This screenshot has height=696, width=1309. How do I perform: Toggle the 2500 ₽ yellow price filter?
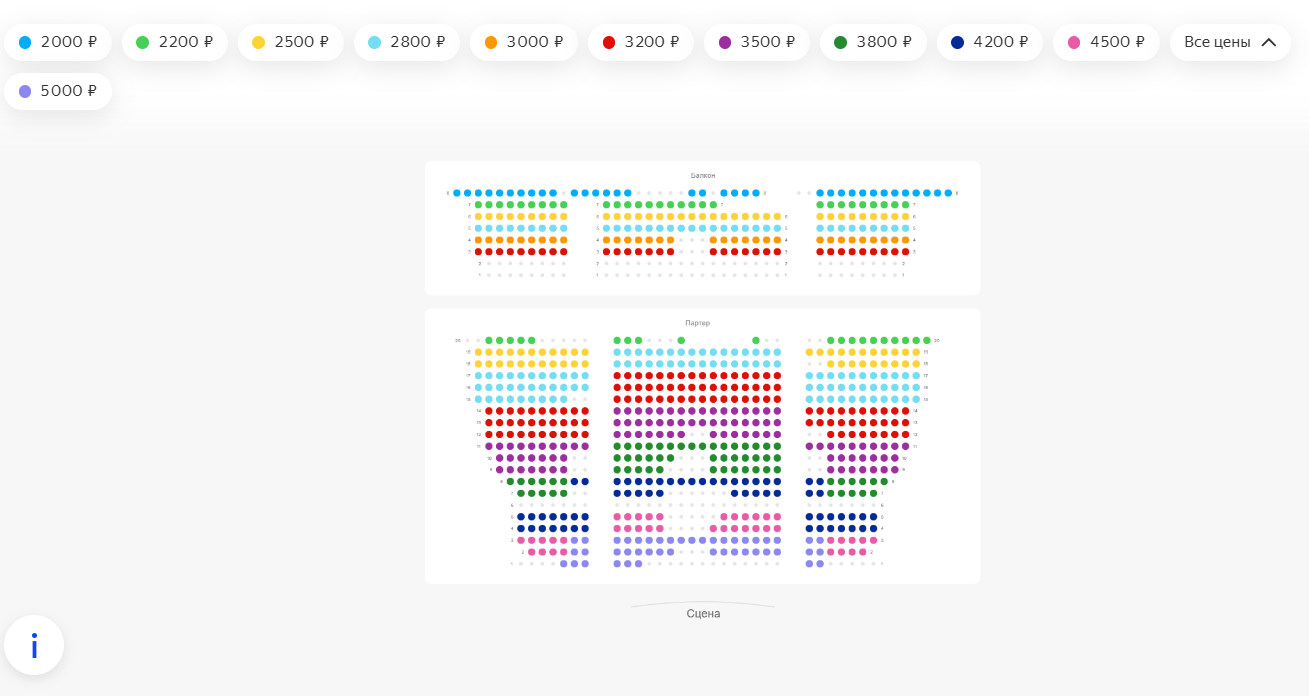click(x=290, y=42)
